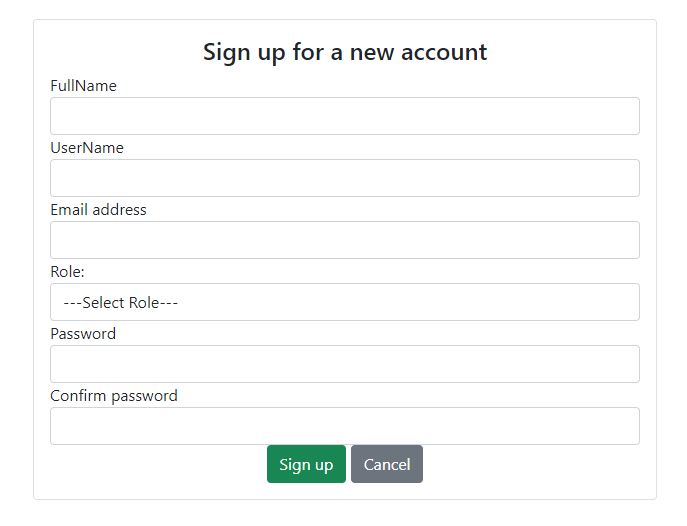
Task: Click the word 'account' in the heading
Action: click(x=444, y=52)
